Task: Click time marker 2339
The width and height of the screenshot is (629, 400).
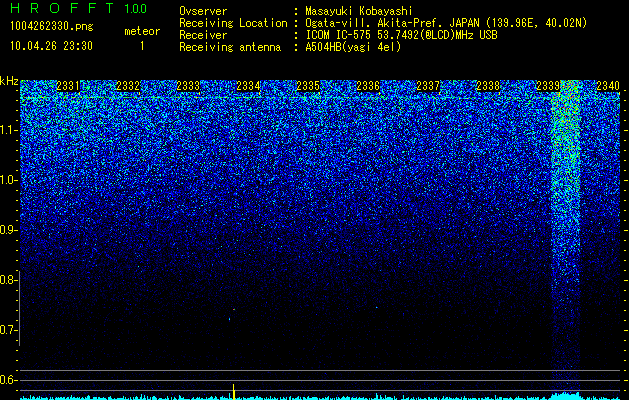Action: tap(548, 86)
